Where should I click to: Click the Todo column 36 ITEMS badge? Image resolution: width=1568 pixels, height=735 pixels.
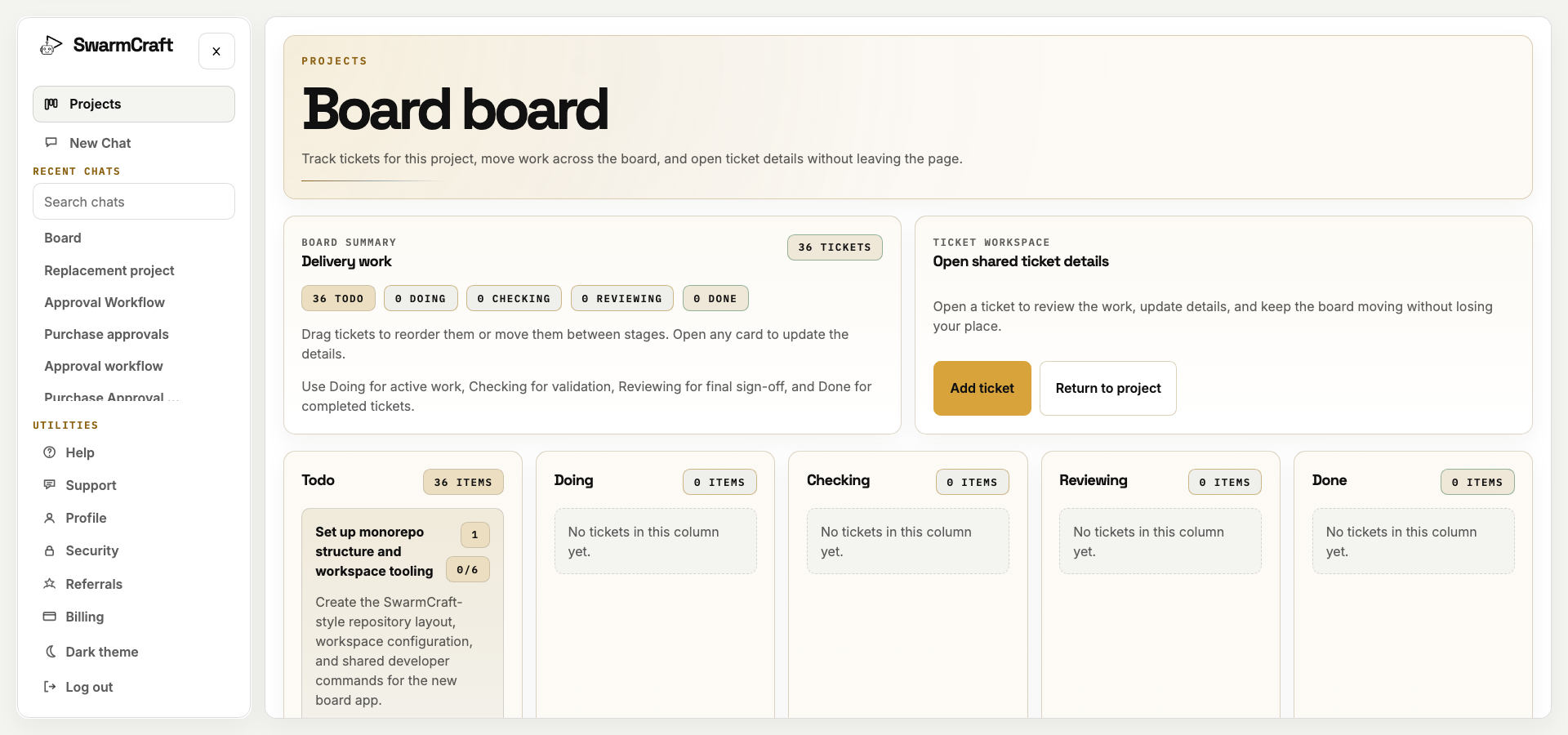click(463, 483)
